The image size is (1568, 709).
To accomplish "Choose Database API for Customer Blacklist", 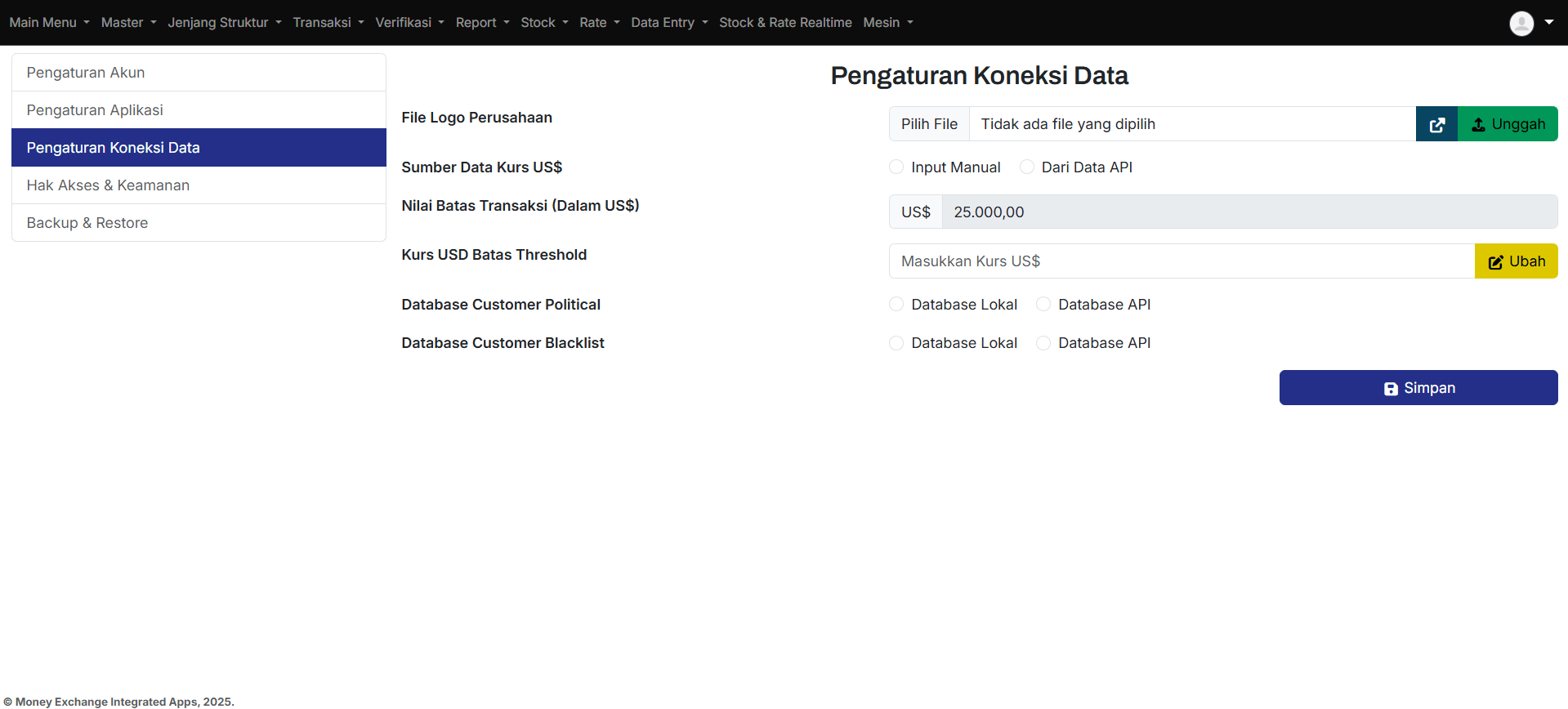I will 1043,343.
